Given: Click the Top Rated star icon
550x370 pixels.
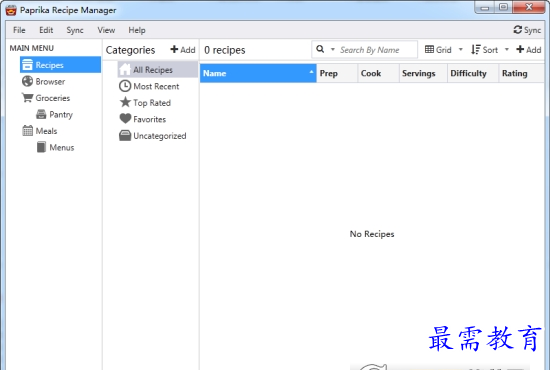Looking at the screenshot, I should pyautogui.click(x=125, y=102).
